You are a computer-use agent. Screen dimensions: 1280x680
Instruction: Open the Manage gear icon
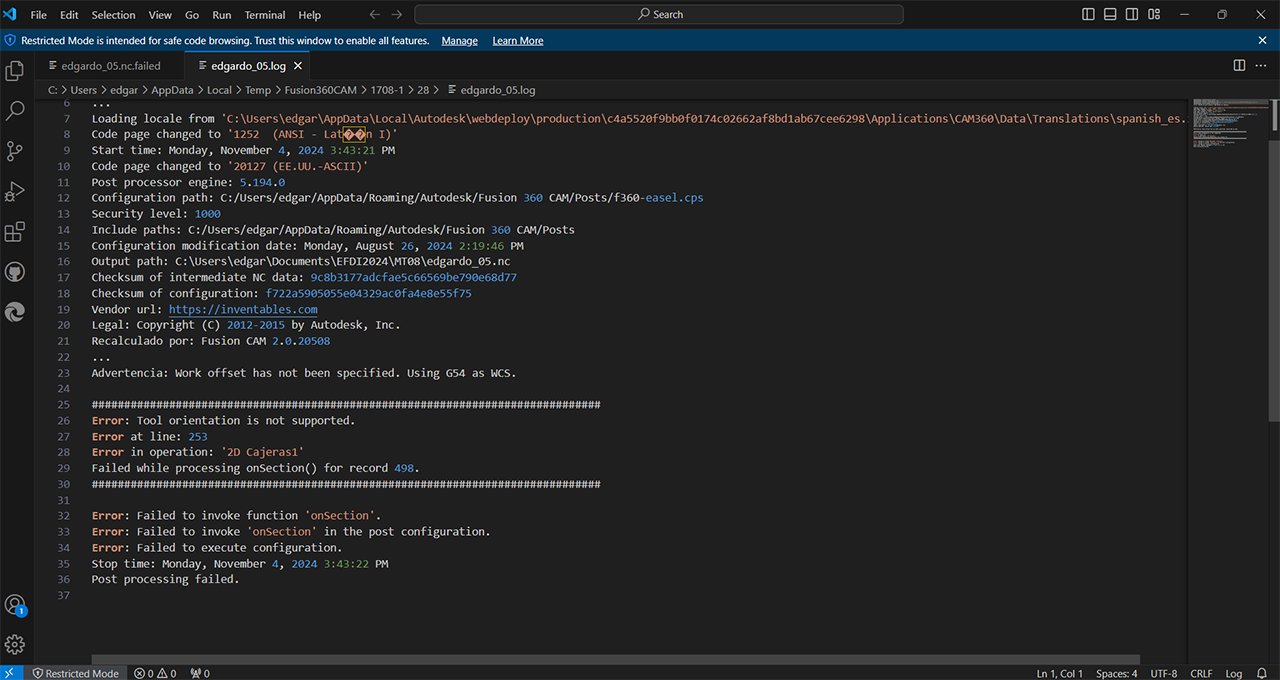15,645
